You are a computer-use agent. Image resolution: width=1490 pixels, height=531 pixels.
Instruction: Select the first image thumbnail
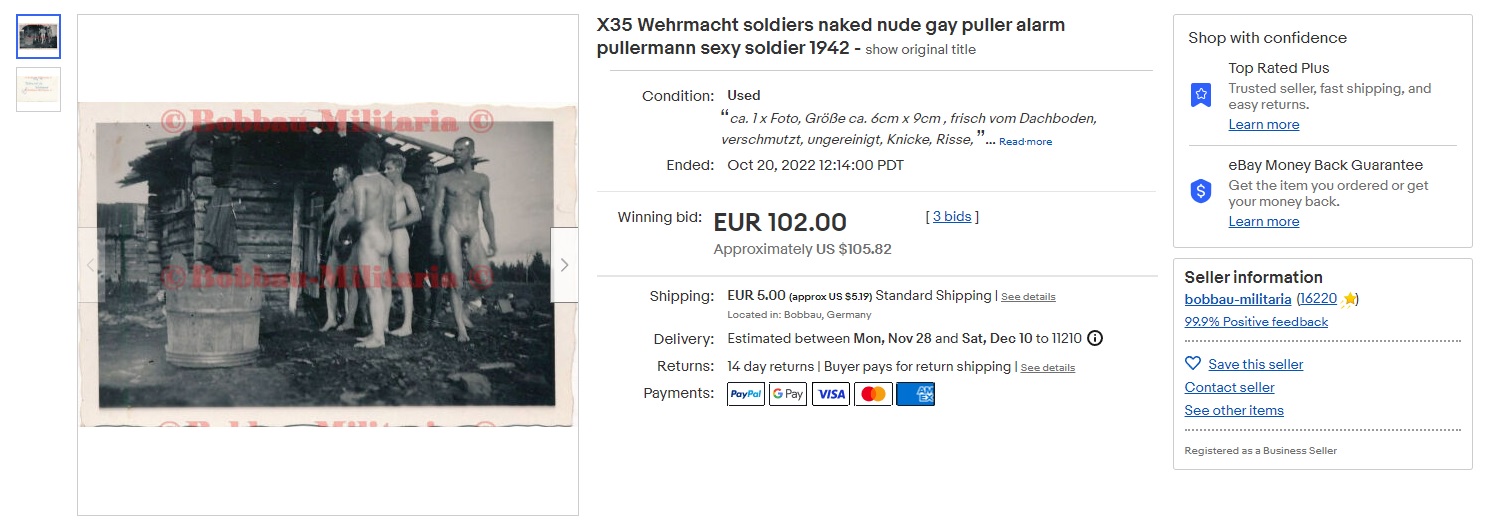click(x=39, y=37)
